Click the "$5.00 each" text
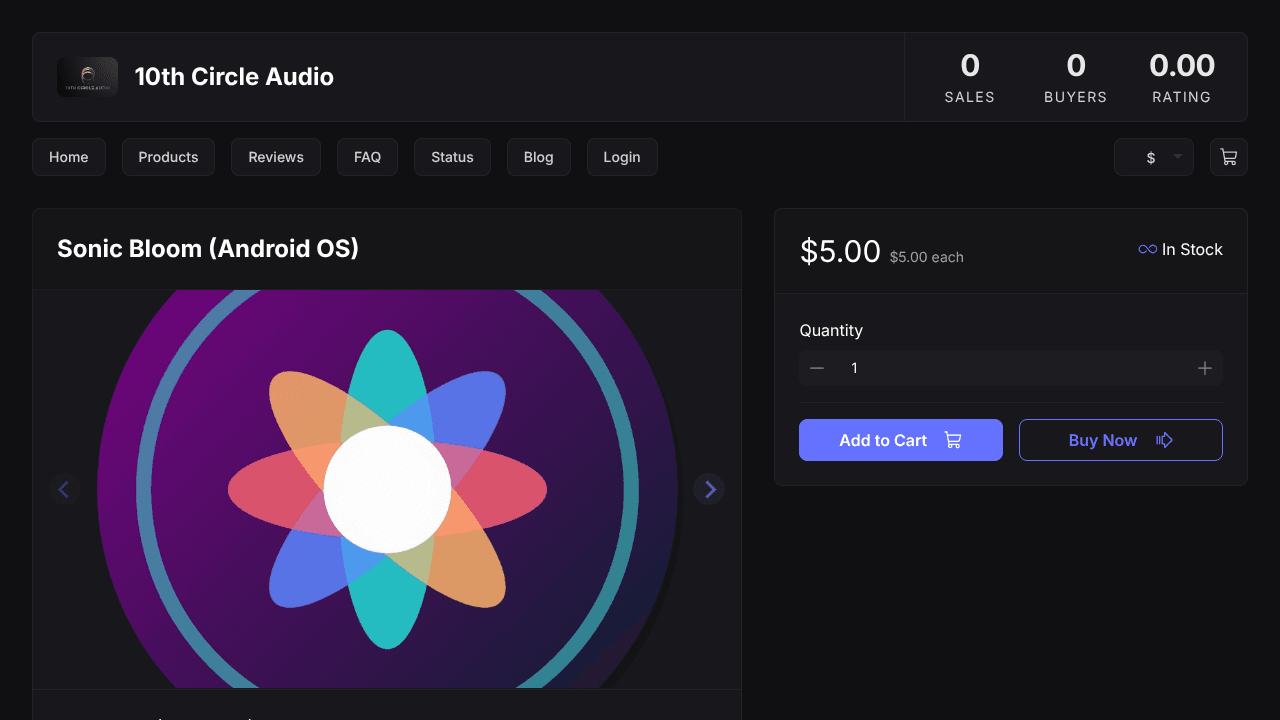Viewport: 1280px width, 720px height. click(927, 257)
